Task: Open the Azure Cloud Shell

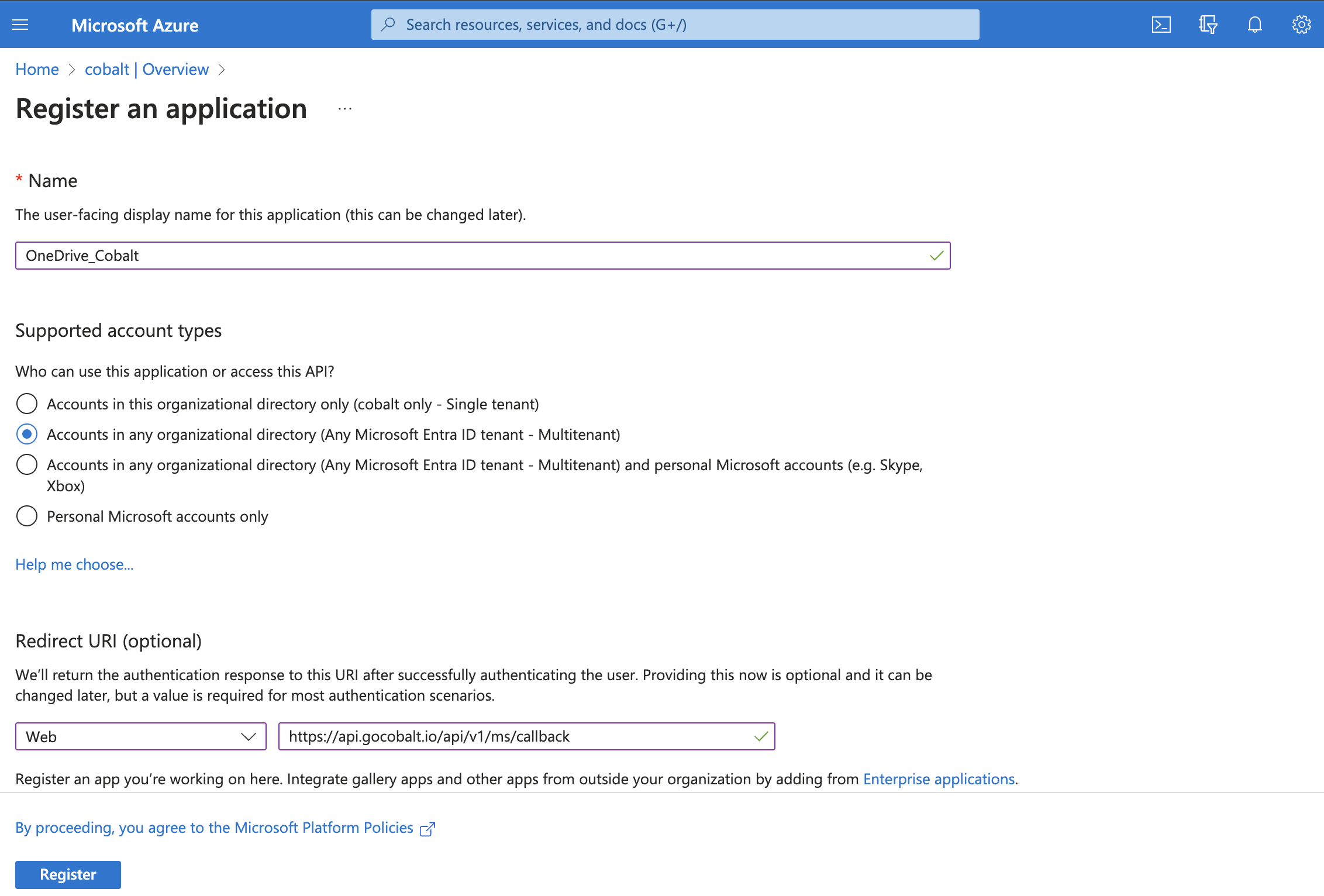Action: [x=1161, y=25]
